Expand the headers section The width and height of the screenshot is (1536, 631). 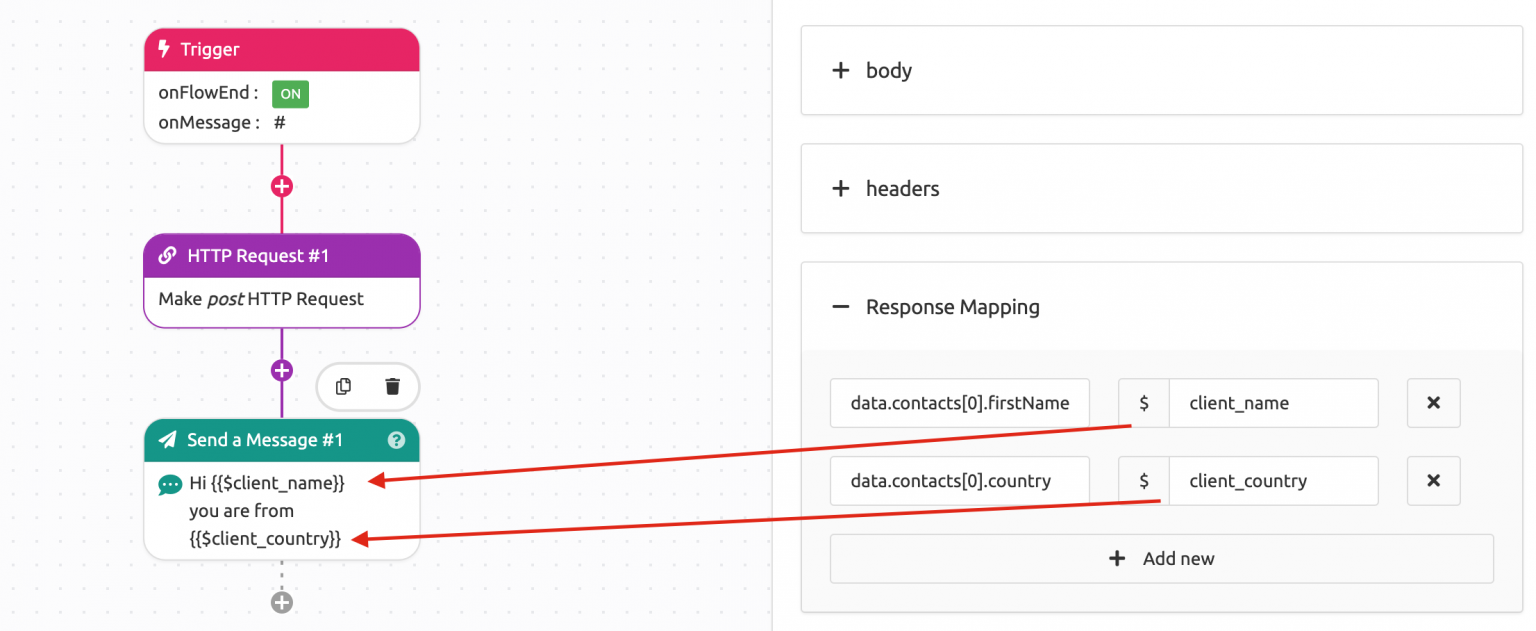point(841,188)
